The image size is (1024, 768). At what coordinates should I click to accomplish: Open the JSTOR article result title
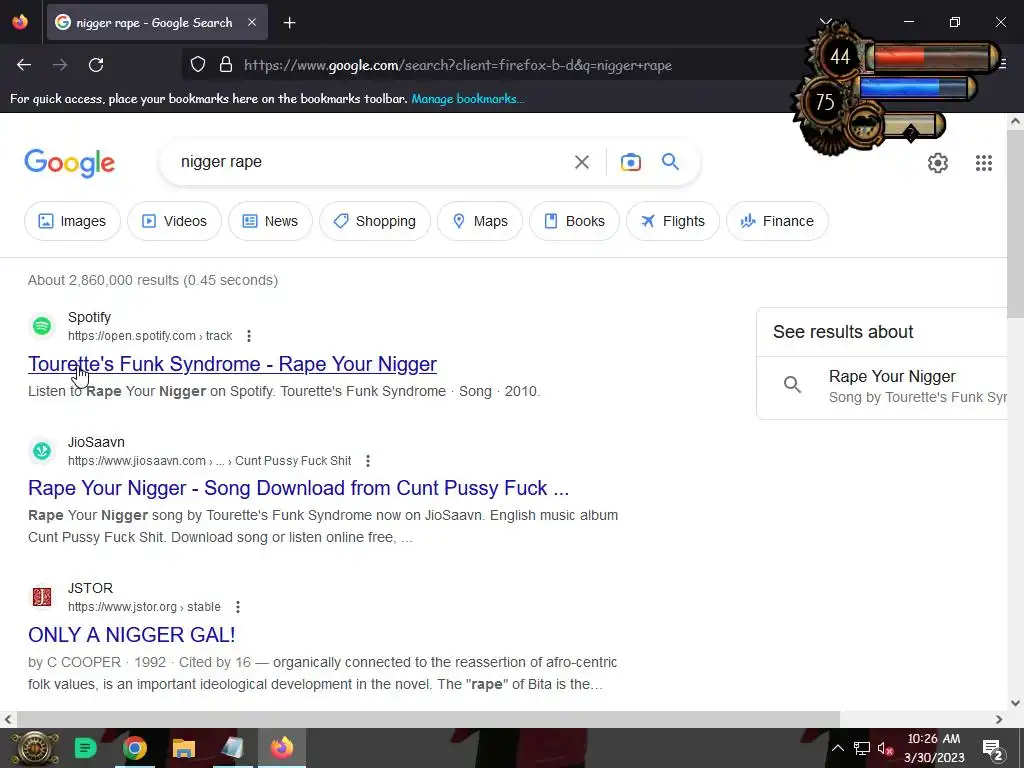(131, 634)
